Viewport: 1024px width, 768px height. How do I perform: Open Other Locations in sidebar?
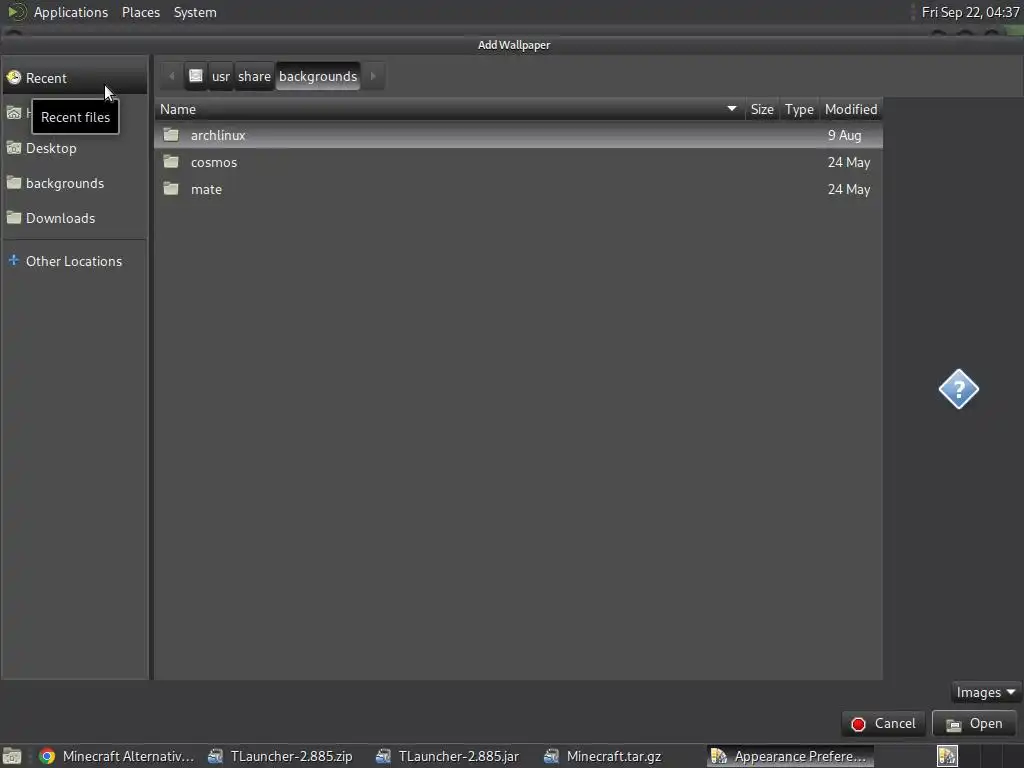coord(74,261)
